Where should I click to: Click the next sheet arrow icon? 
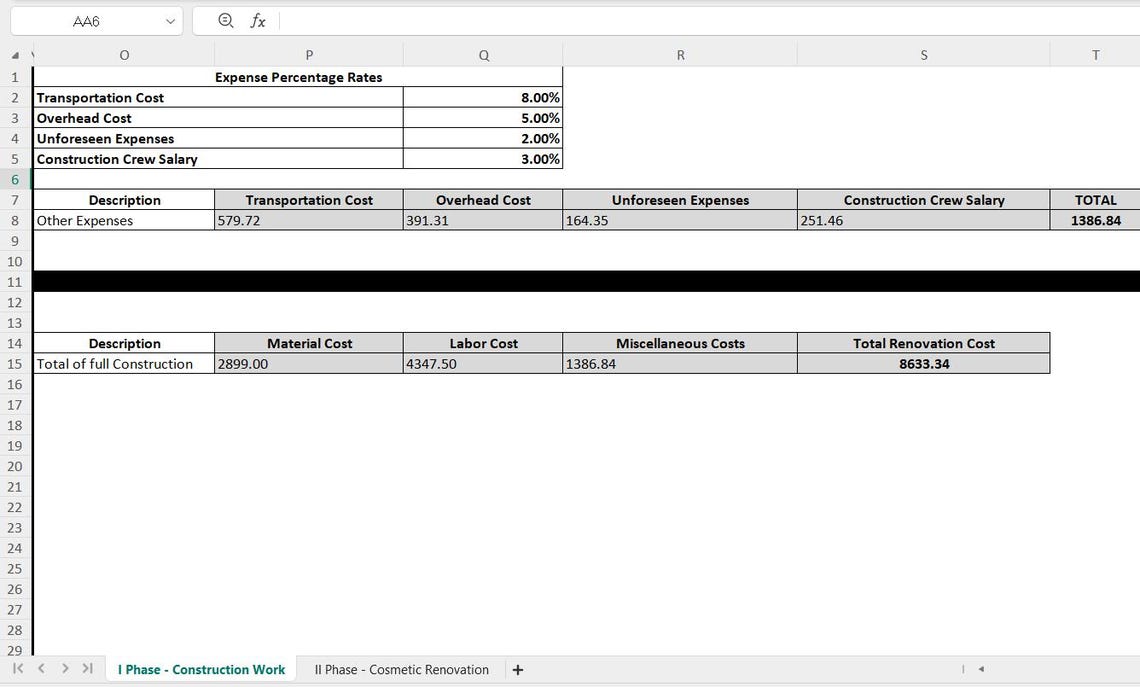click(x=64, y=669)
